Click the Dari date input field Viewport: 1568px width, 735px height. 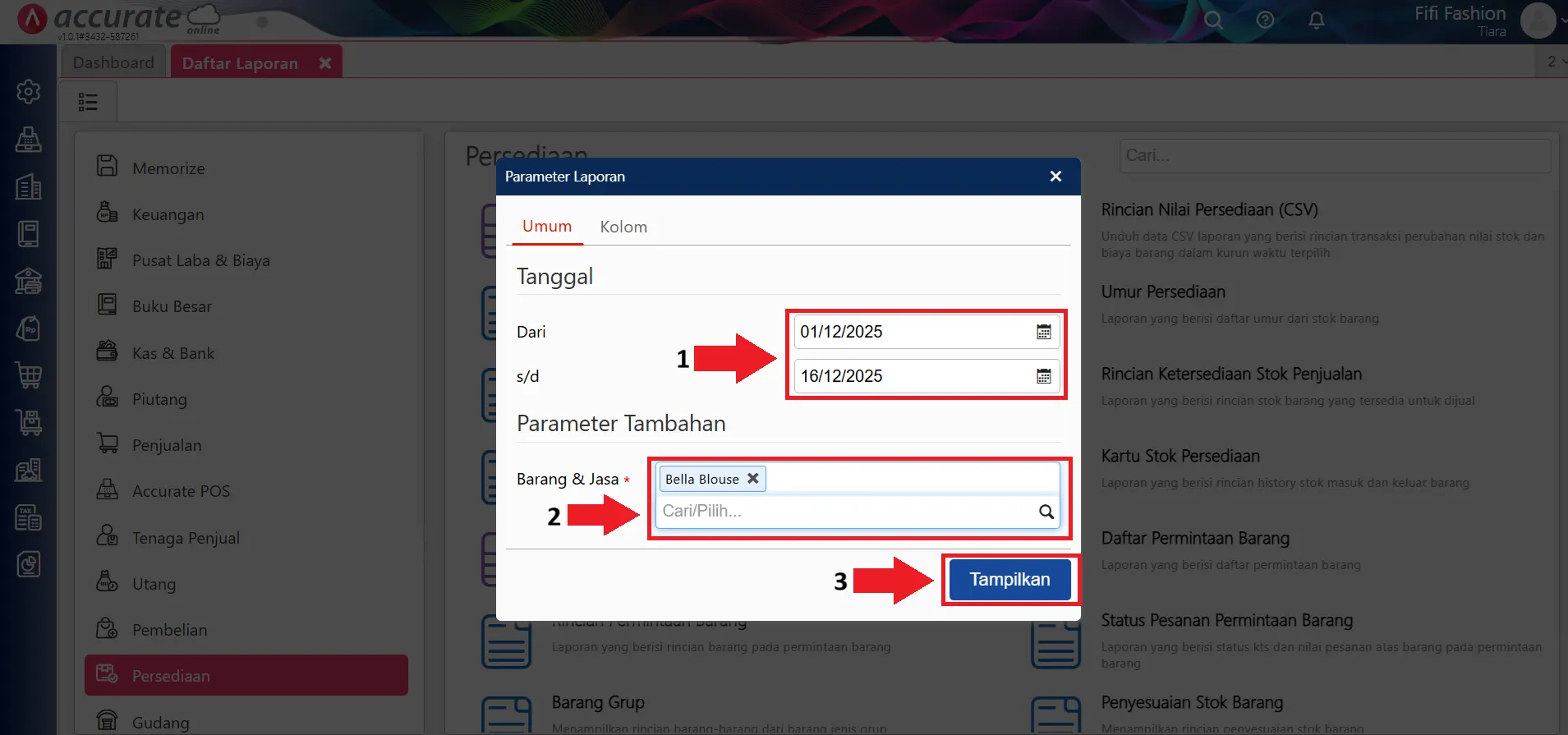pyautogui.click(x=912, y=332)
